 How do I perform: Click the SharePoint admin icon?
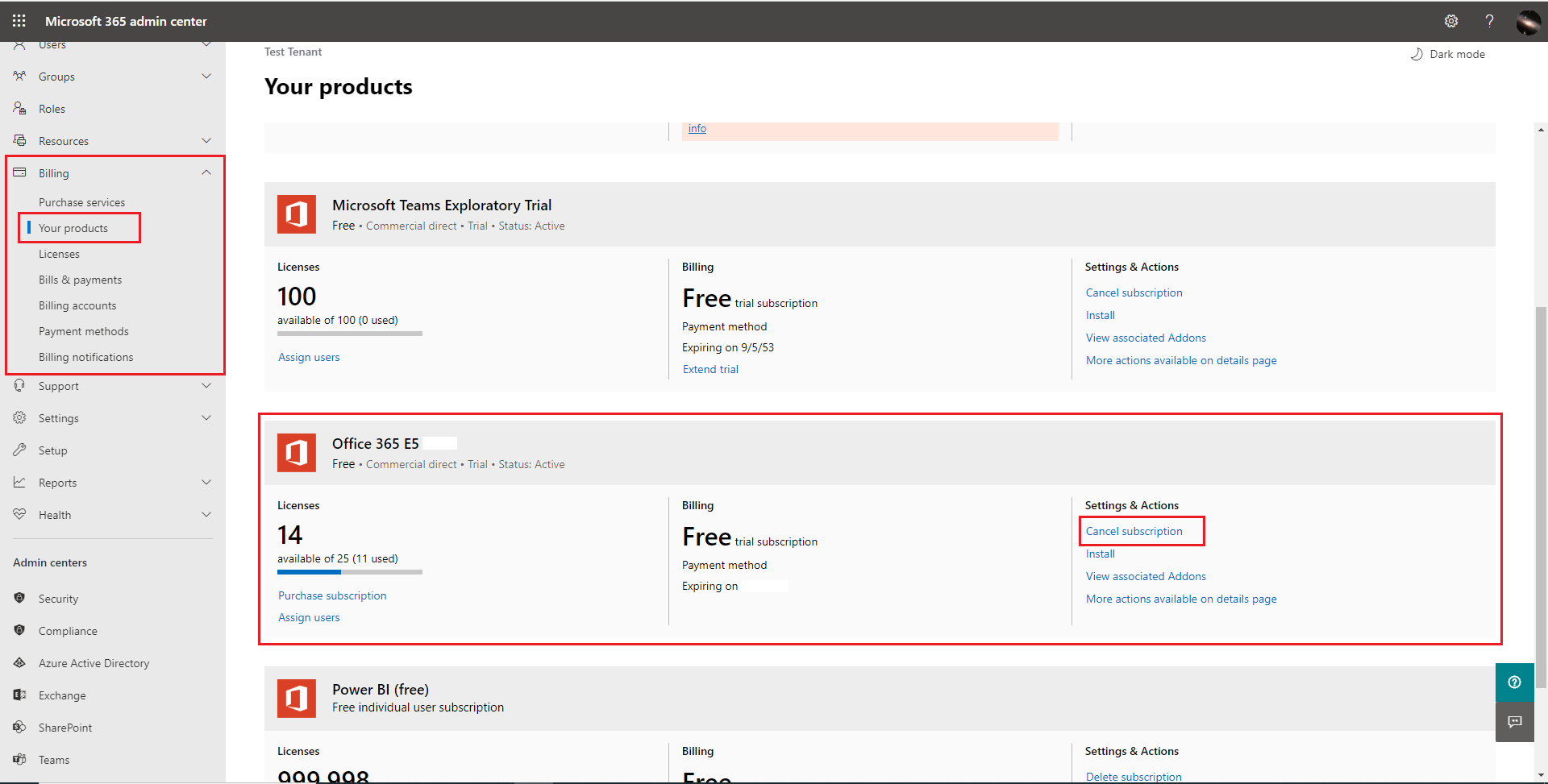coord(19,727)
